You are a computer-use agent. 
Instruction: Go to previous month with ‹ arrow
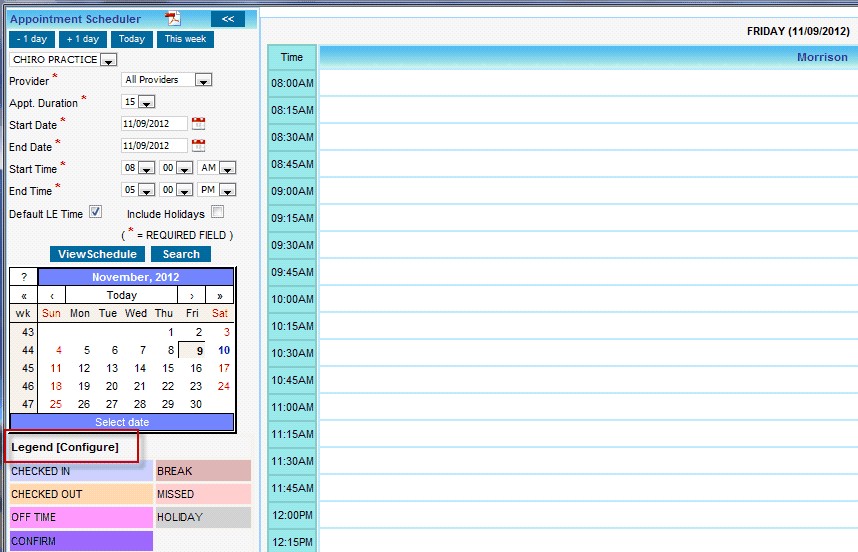click(52, 295)
